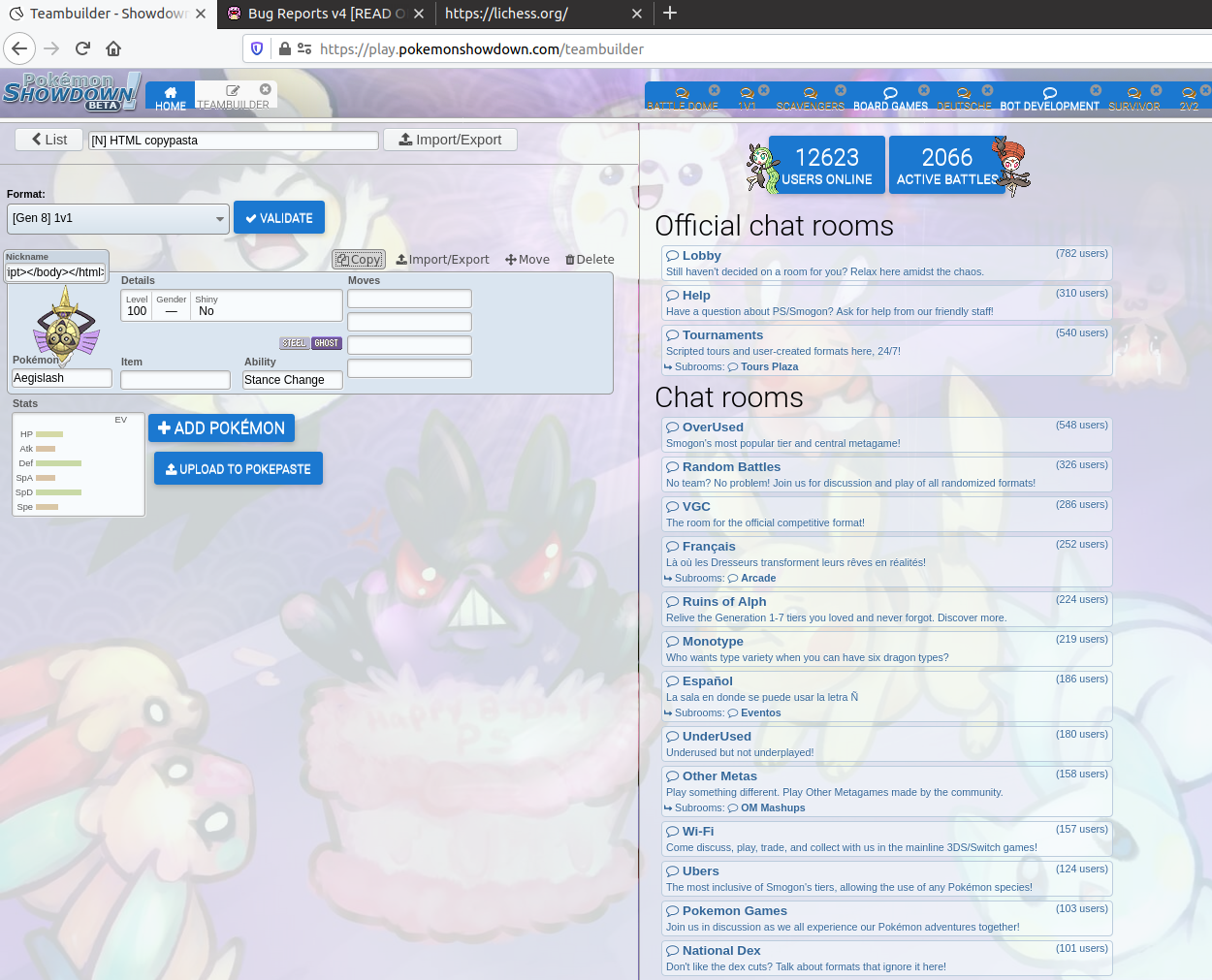Click the team Import/Export button
Image resolution: width=1212 pixels, height=980 pixels.
click(x=450, y=140)
